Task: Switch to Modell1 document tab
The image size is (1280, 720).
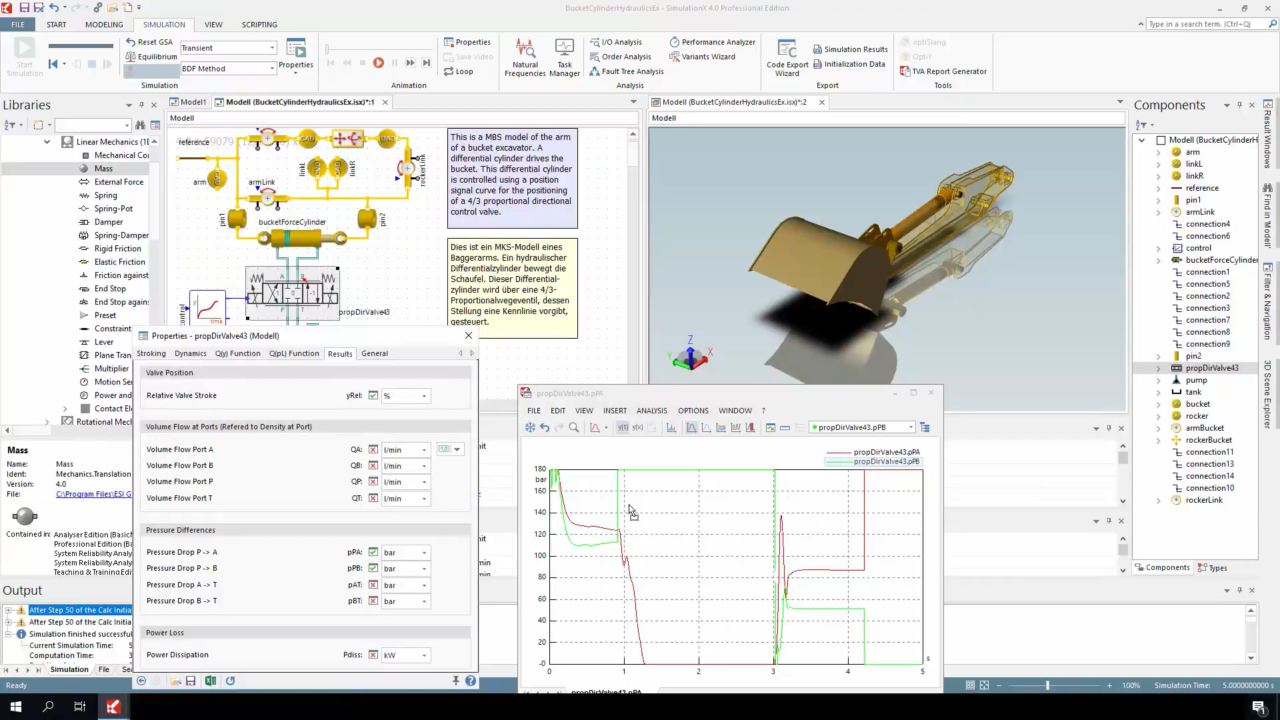Action: (x=187, y=102)
